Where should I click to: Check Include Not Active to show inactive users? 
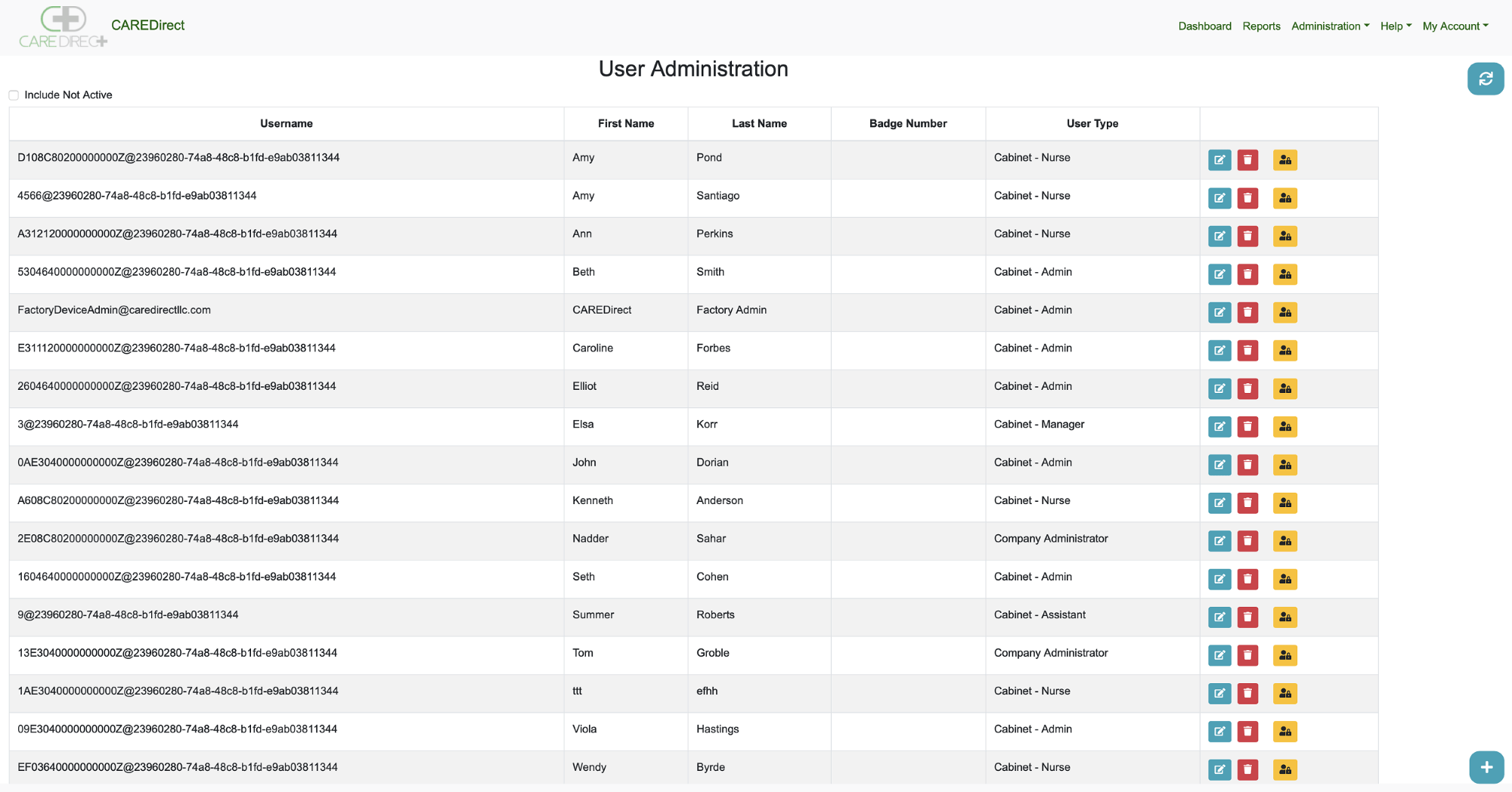pyautogui.click(x=14, y=94)
